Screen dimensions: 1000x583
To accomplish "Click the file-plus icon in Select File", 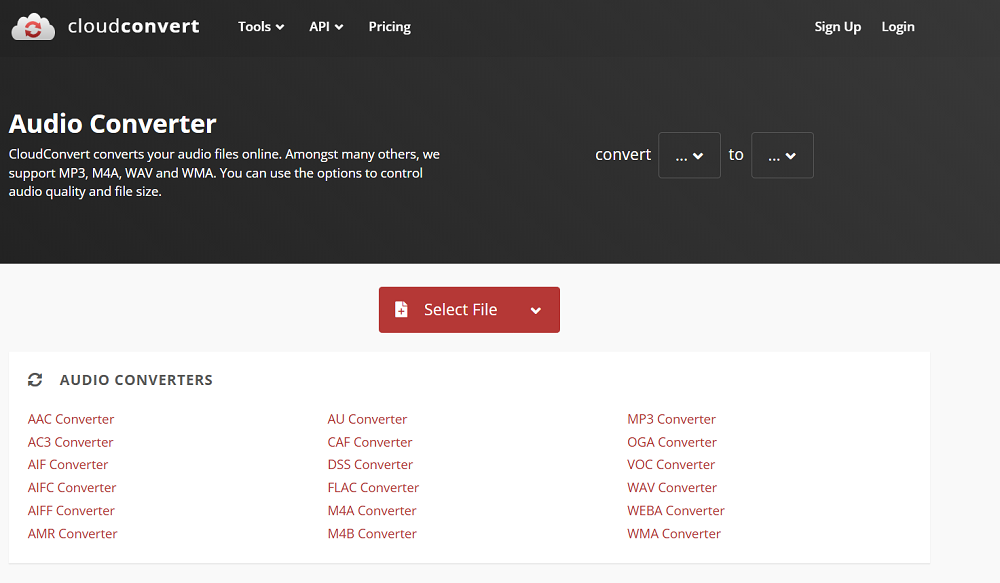I will (401, 309).
